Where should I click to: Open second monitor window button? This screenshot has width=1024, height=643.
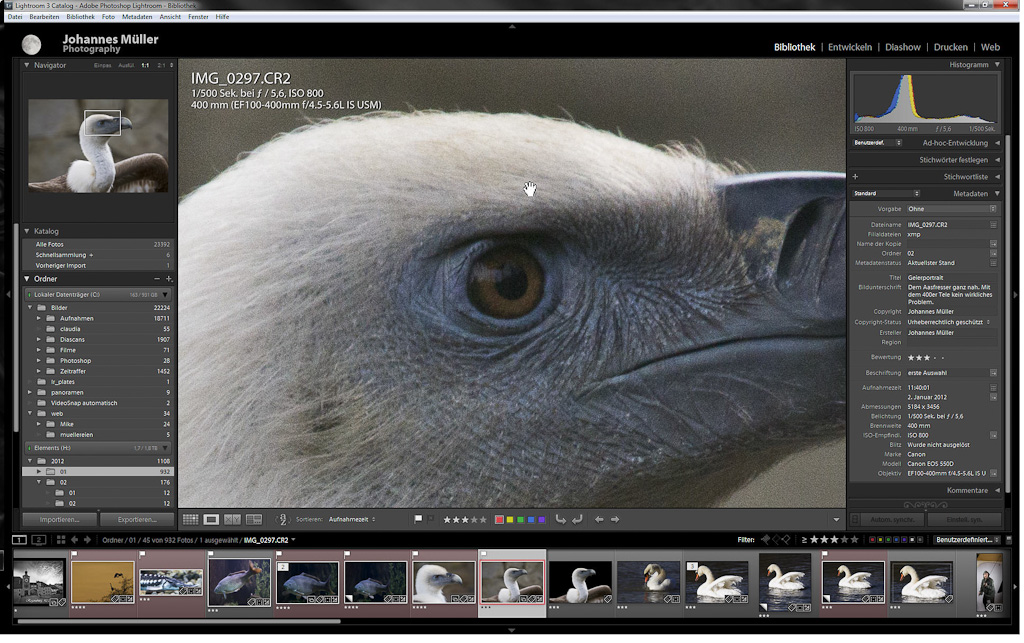click(38, 540)
